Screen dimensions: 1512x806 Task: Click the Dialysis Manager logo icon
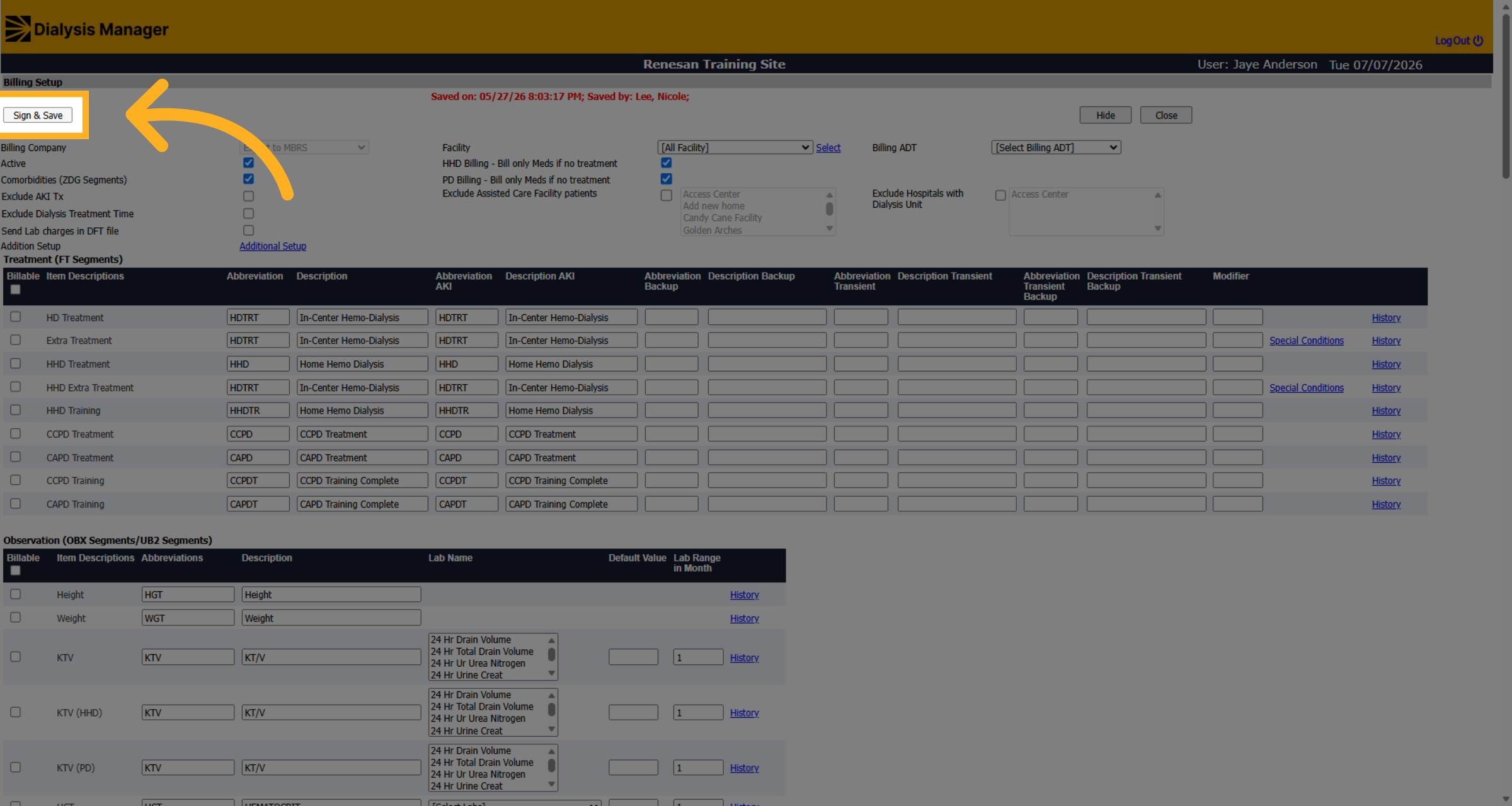[x=18, y=28]
